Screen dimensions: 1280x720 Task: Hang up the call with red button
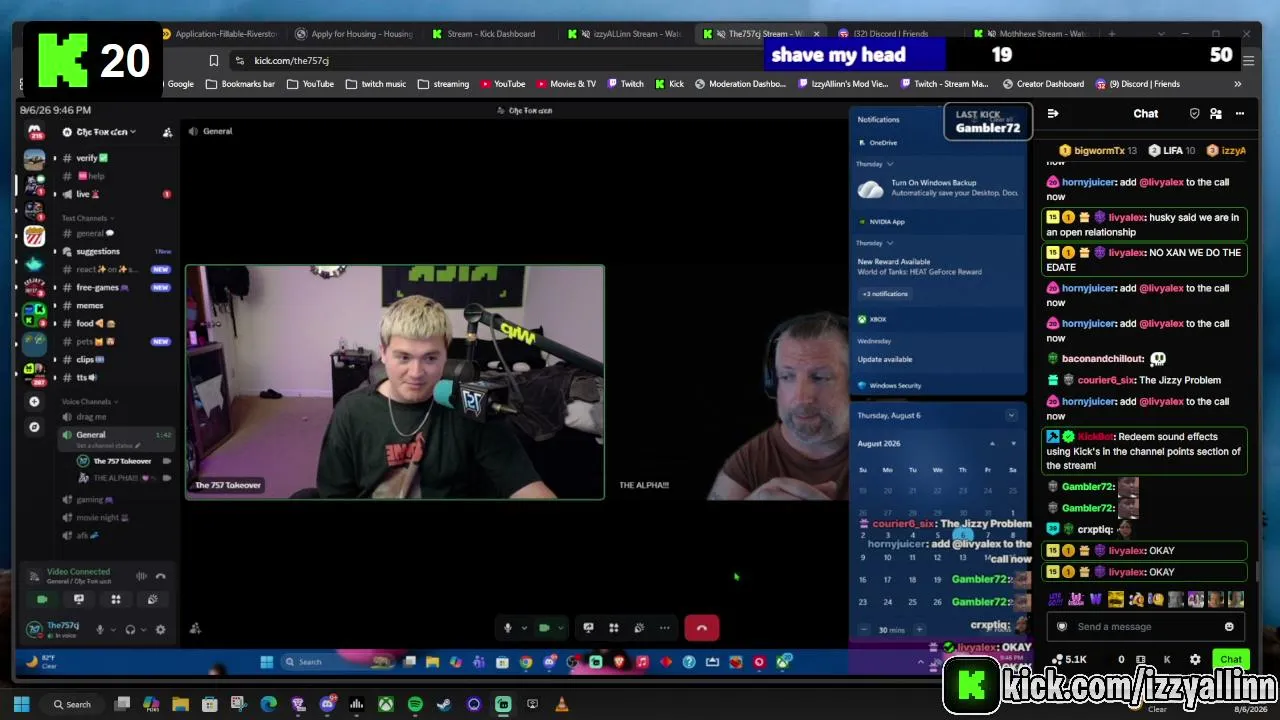pos(702,628)
